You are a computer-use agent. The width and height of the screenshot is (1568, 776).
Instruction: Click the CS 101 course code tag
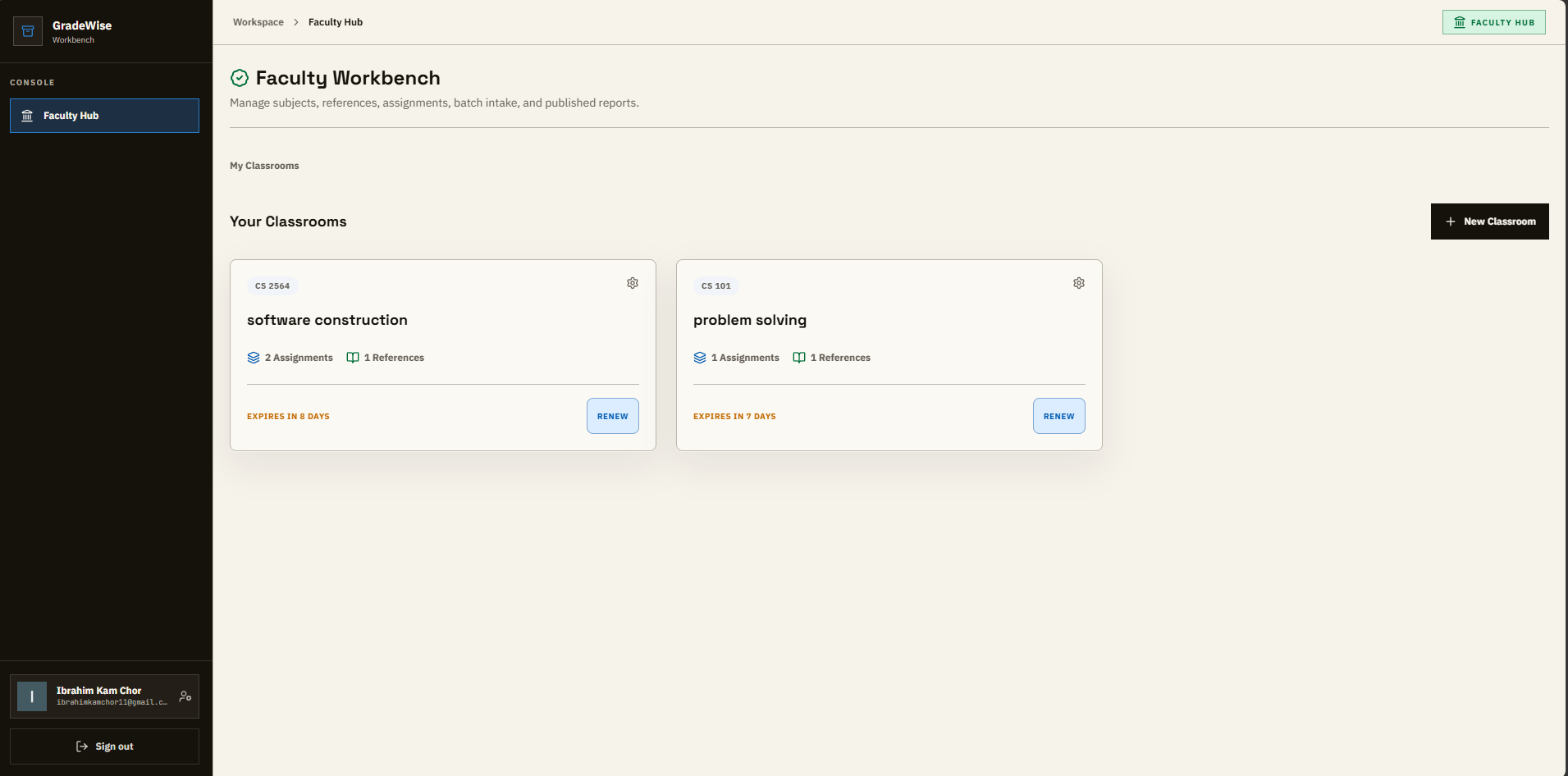716,286
